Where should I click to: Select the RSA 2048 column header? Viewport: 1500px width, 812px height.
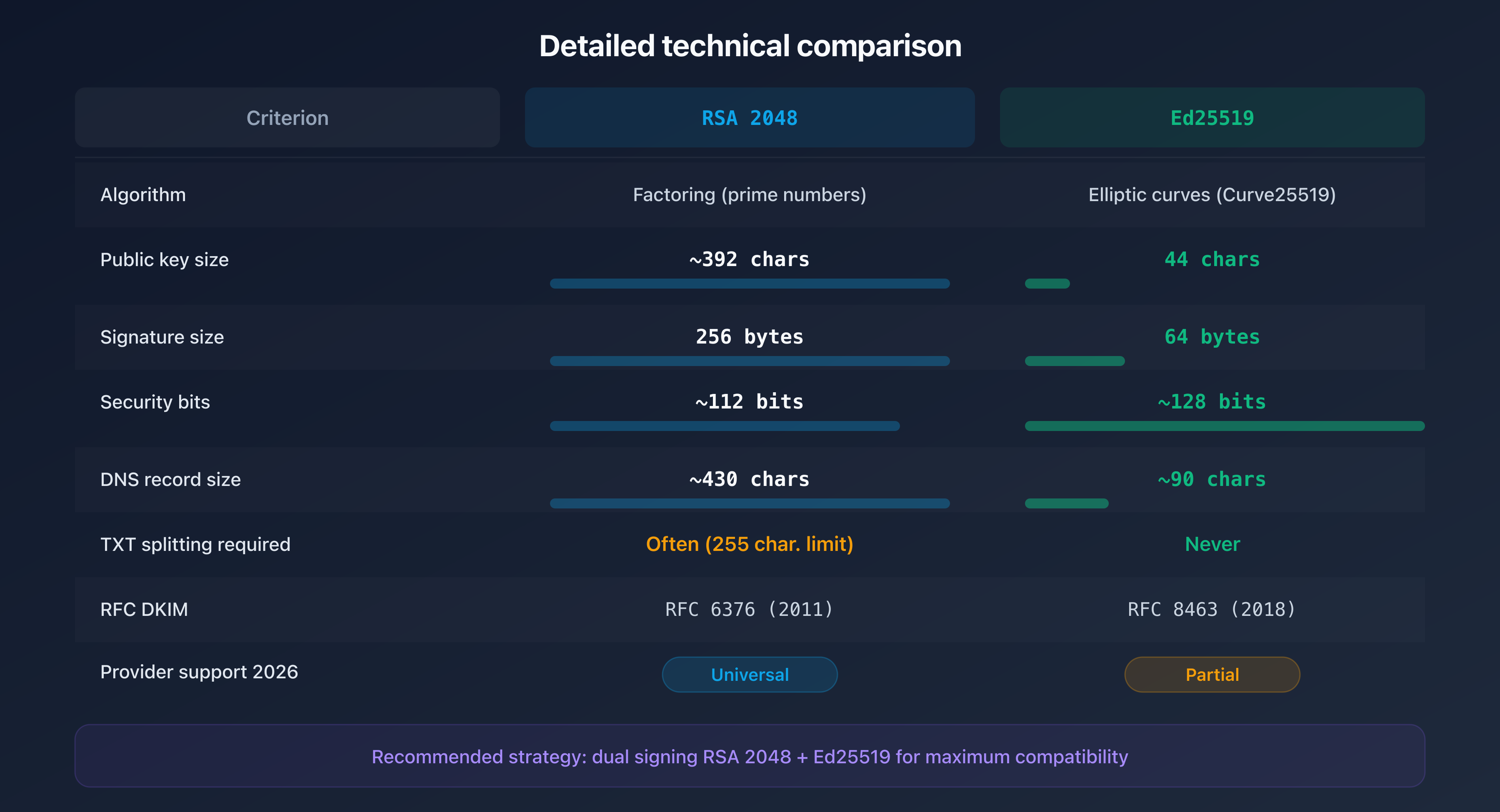pos(750,117)
